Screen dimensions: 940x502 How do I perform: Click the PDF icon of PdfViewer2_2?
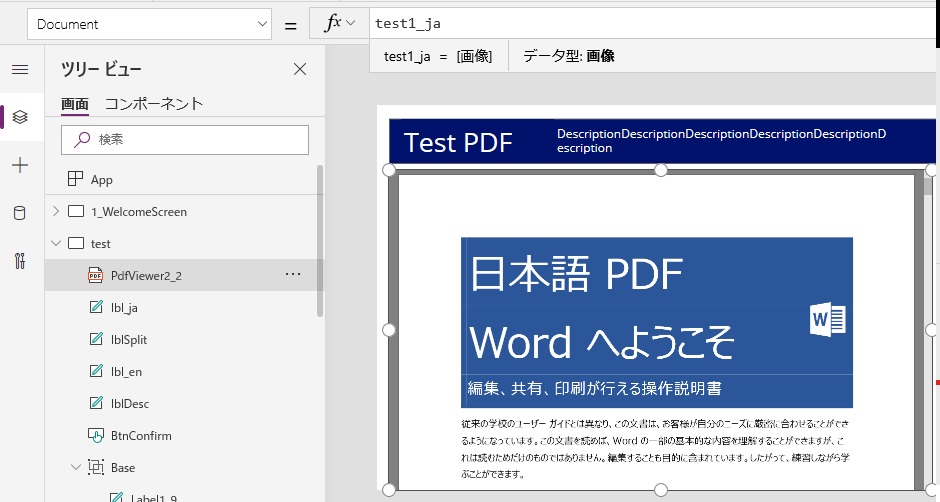[x=95, y=275]
